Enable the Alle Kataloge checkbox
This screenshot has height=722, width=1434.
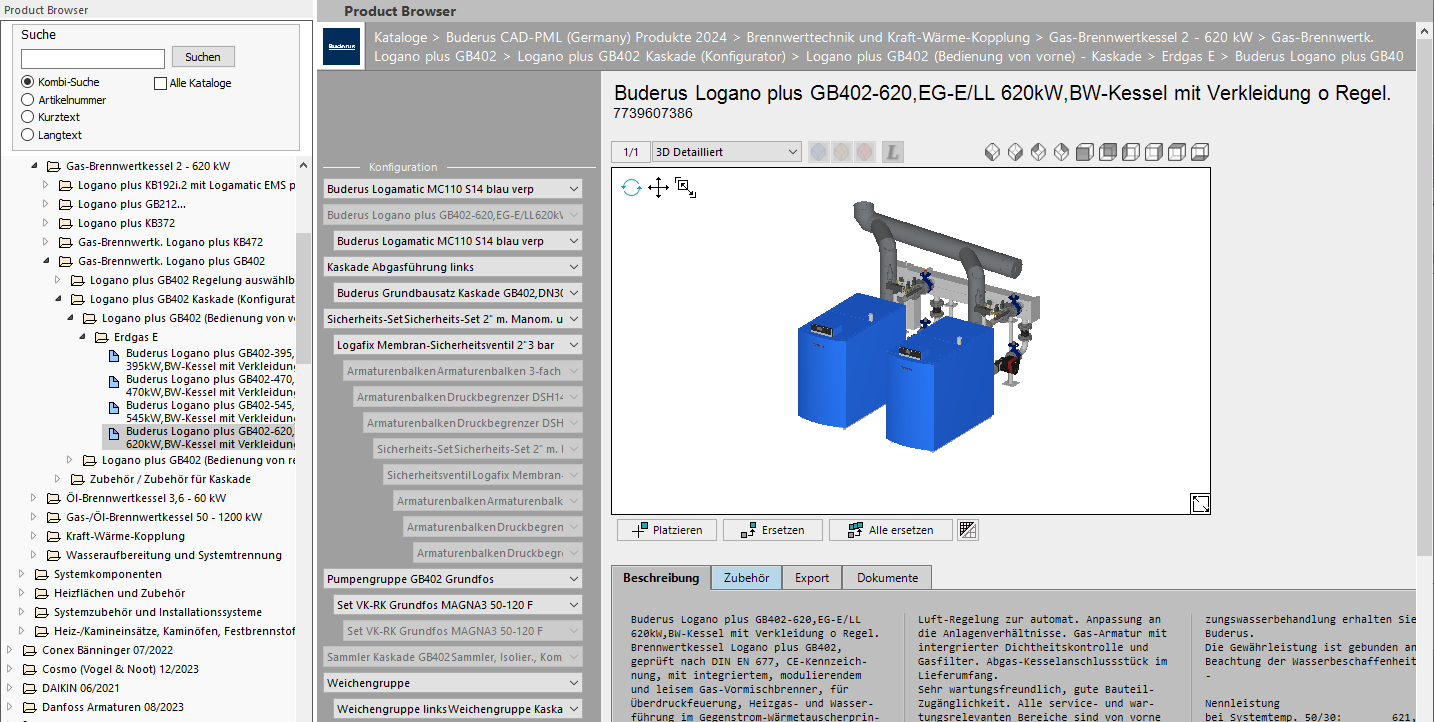[160, 83]
